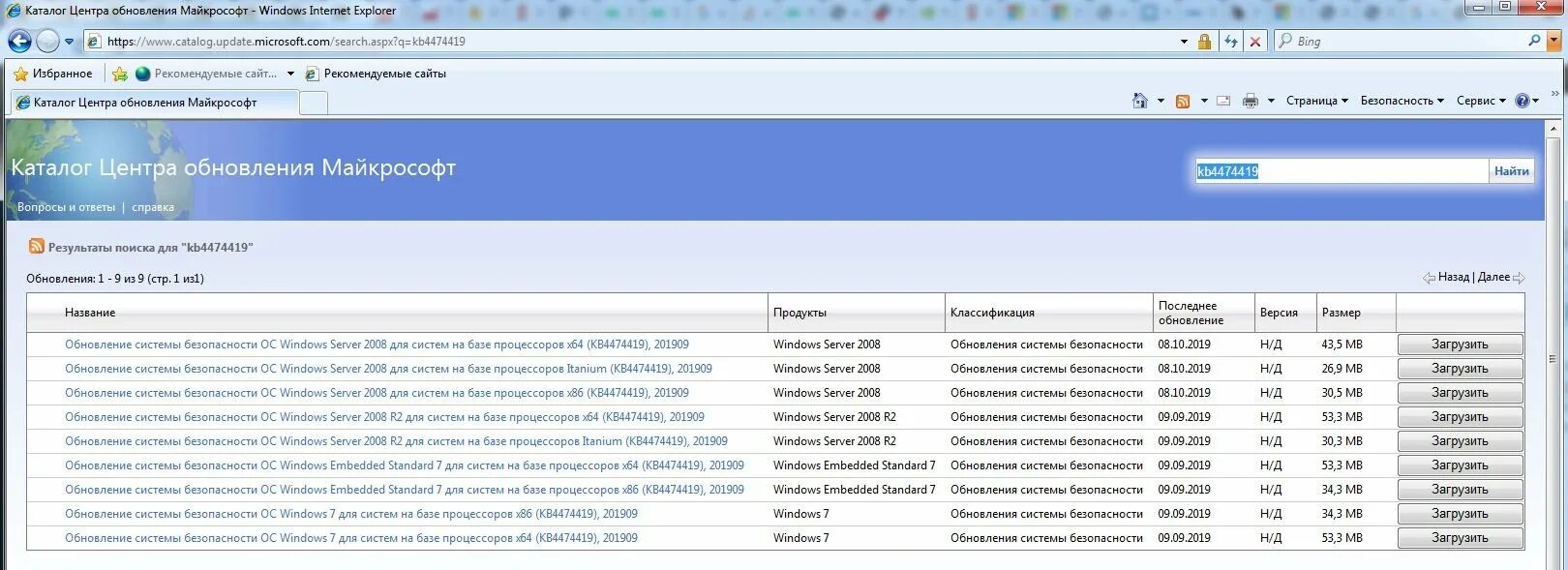1568x570 pixels.
Task: Open Windows 7 x86 update link
Action: (351, 514)
